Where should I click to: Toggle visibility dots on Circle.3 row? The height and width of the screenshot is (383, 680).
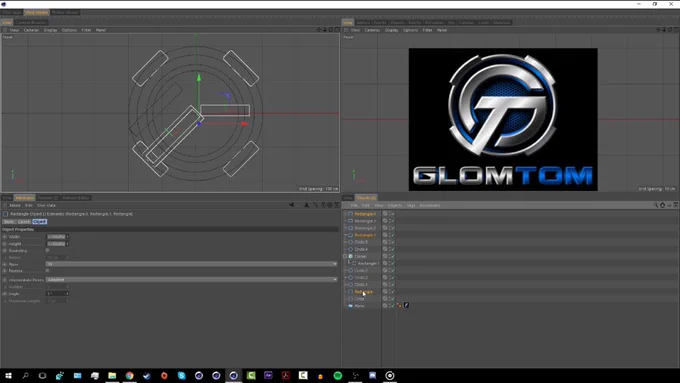coord(389,270)
